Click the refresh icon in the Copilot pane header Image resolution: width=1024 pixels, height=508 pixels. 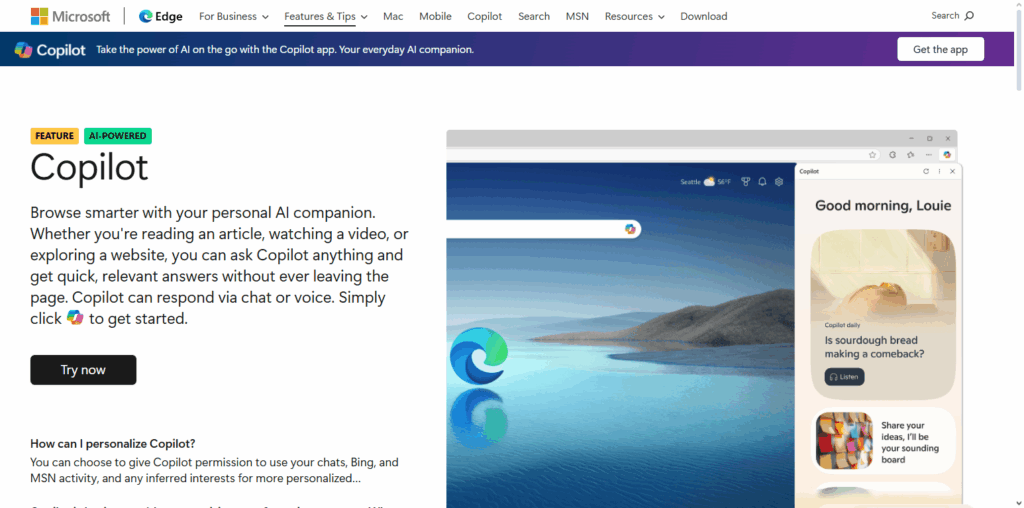click(x=925, y=171)
